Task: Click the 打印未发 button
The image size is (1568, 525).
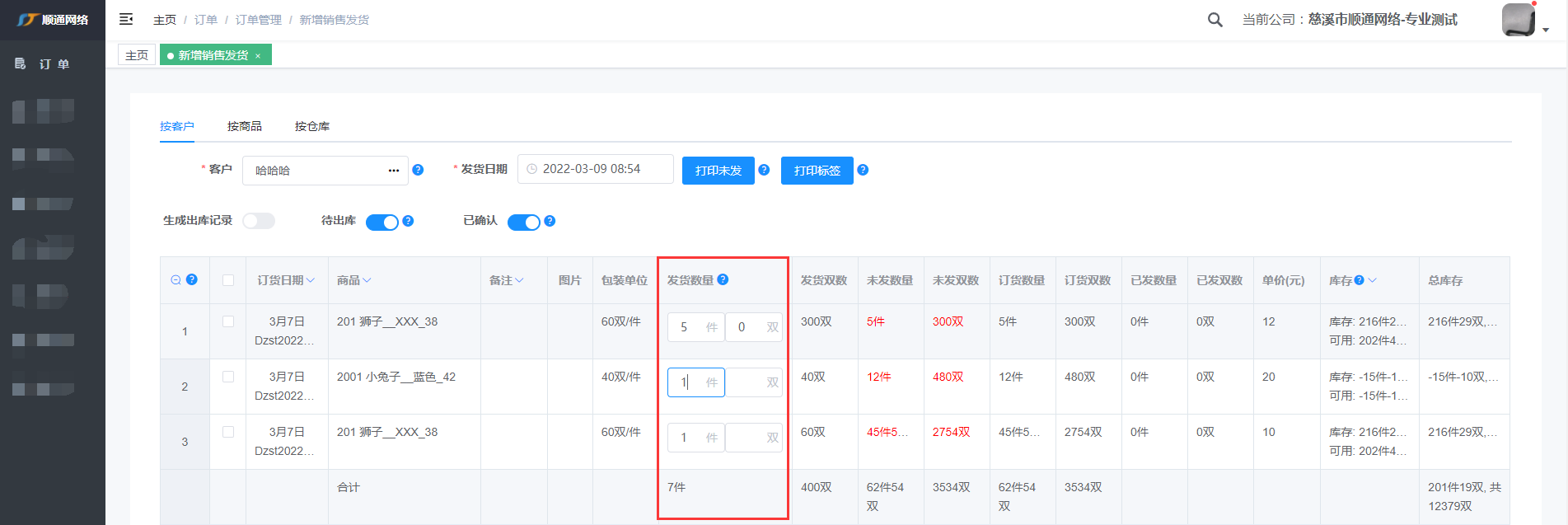Action: tap(718, 171)
